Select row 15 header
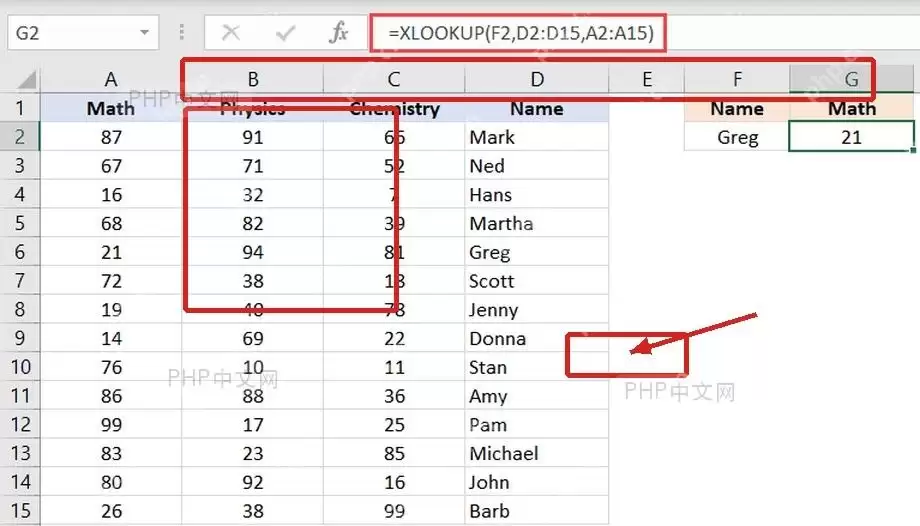Image resolution: width=920 pixels, height=526 pixels. (x=20, y=511)
